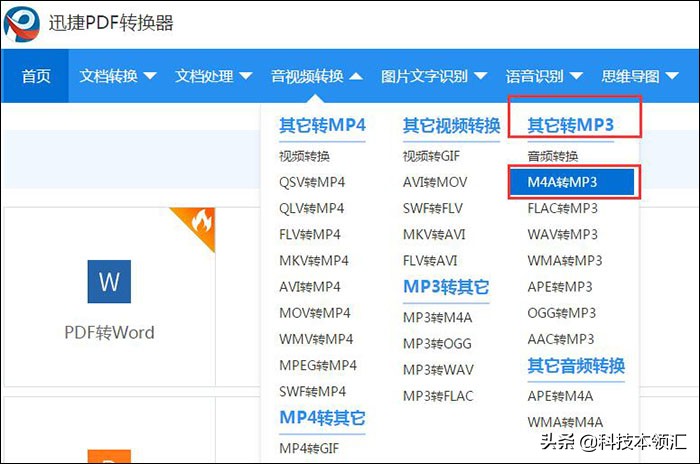Select FLV转MP4
This screenshot has height=464, width=700.
[310, 234]
